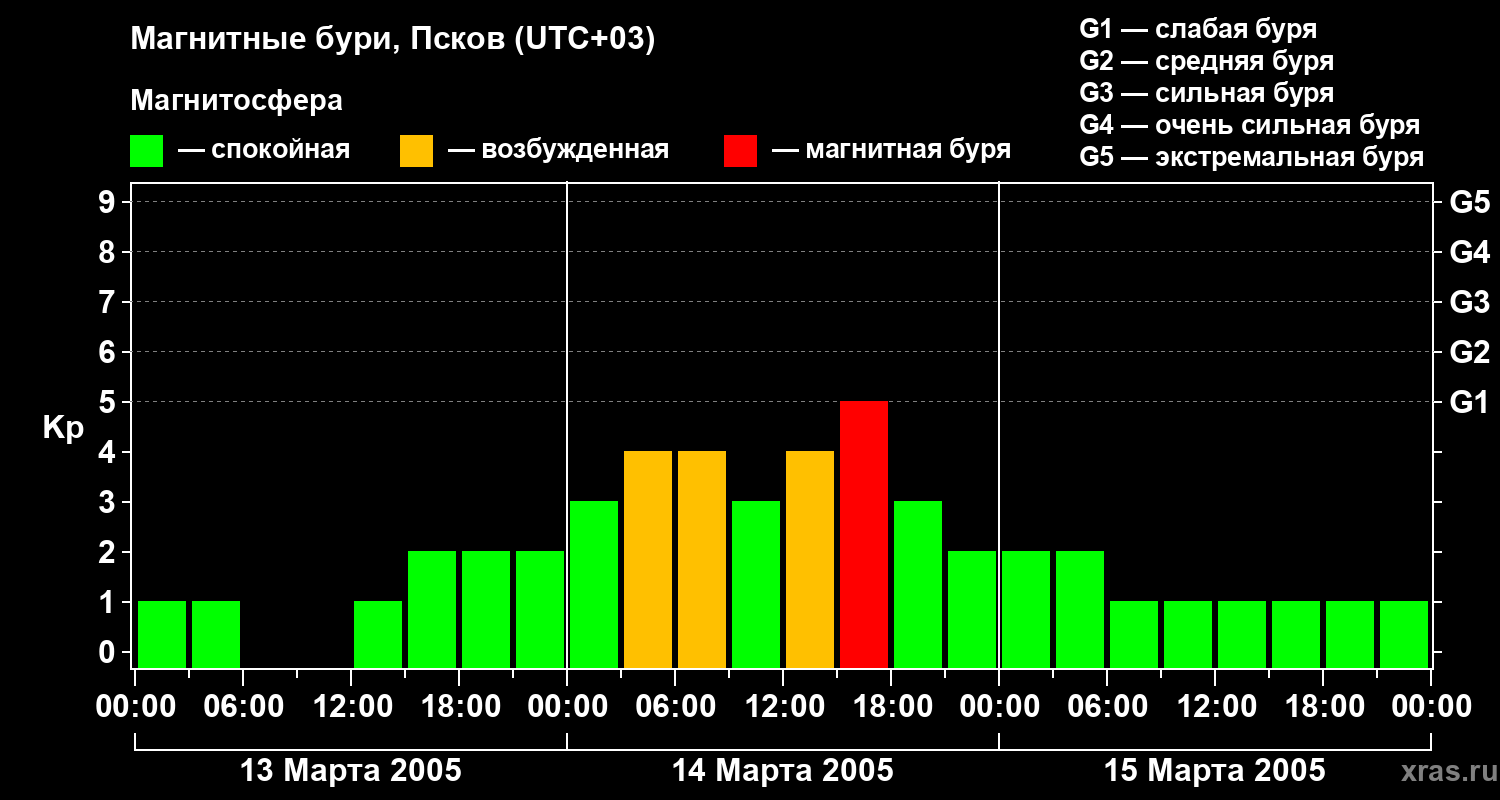Screen dimensions: 1500x800
Task: Click the '— спокойная' legend label
Action: click(264, 150)
